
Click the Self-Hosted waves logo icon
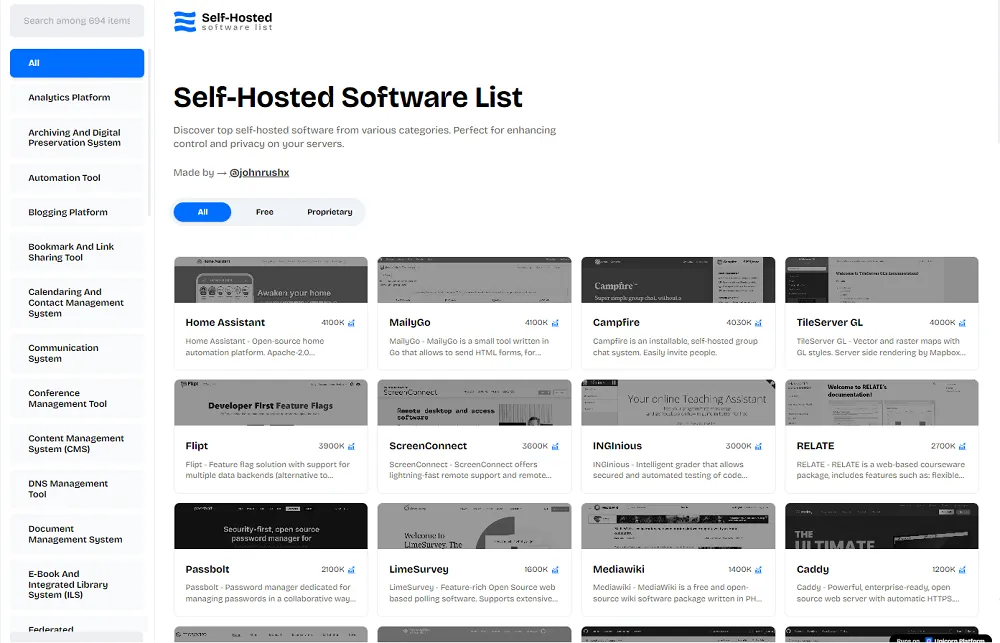click(x=184, y=20)
